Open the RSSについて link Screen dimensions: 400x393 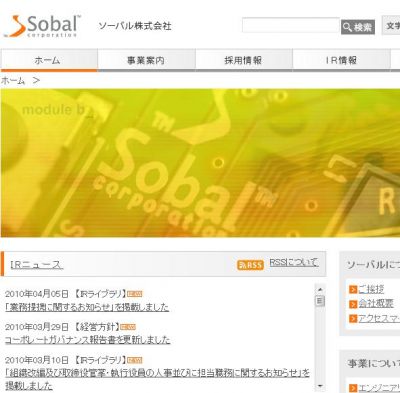coord(294,262)
